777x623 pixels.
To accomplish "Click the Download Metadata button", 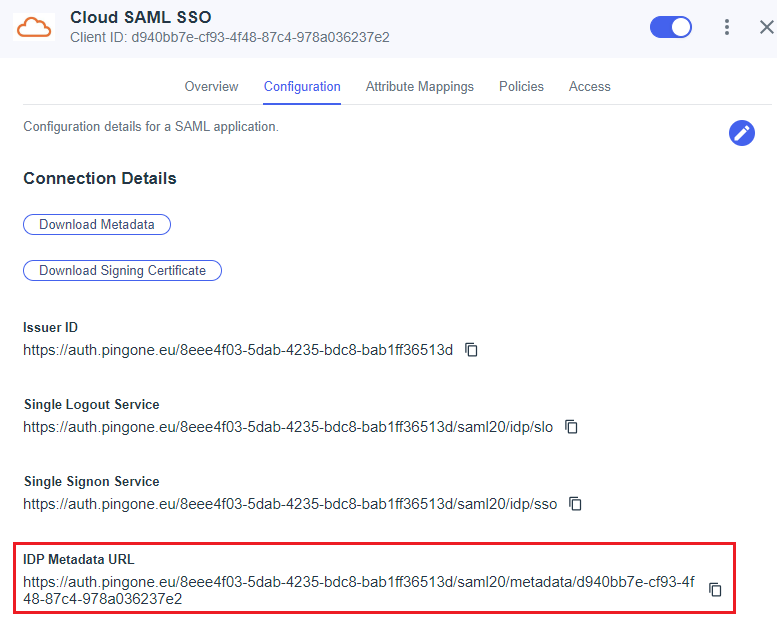I will (x=97, y=225).
